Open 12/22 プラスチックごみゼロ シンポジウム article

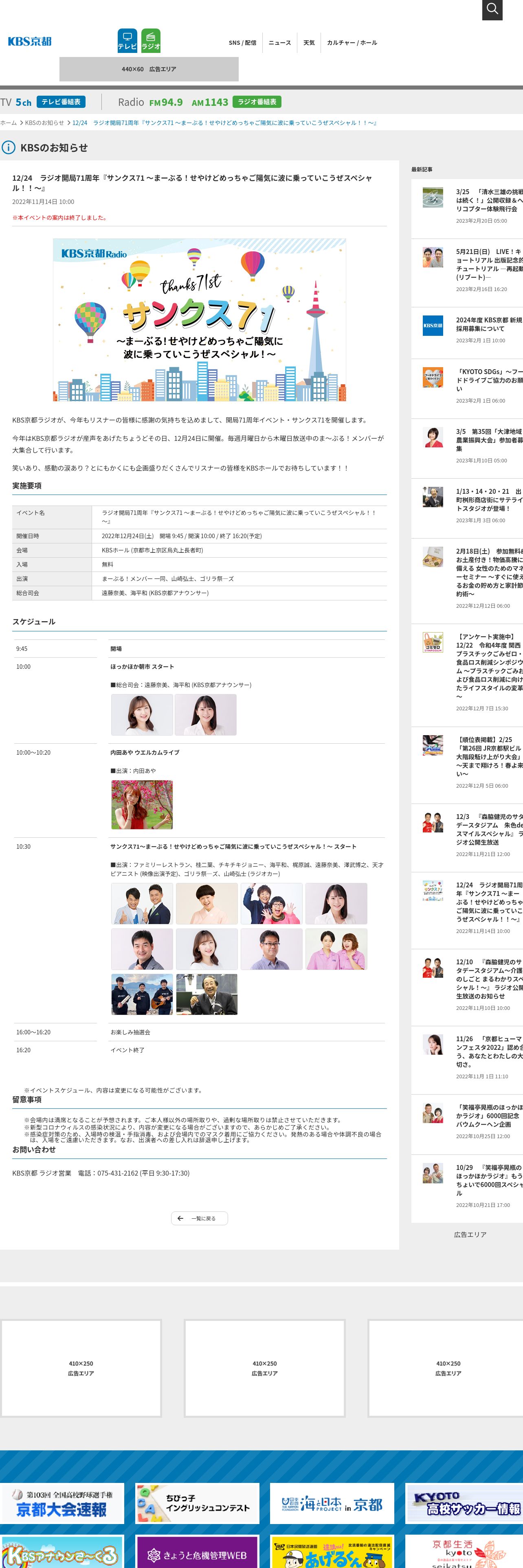click(490, 666)
